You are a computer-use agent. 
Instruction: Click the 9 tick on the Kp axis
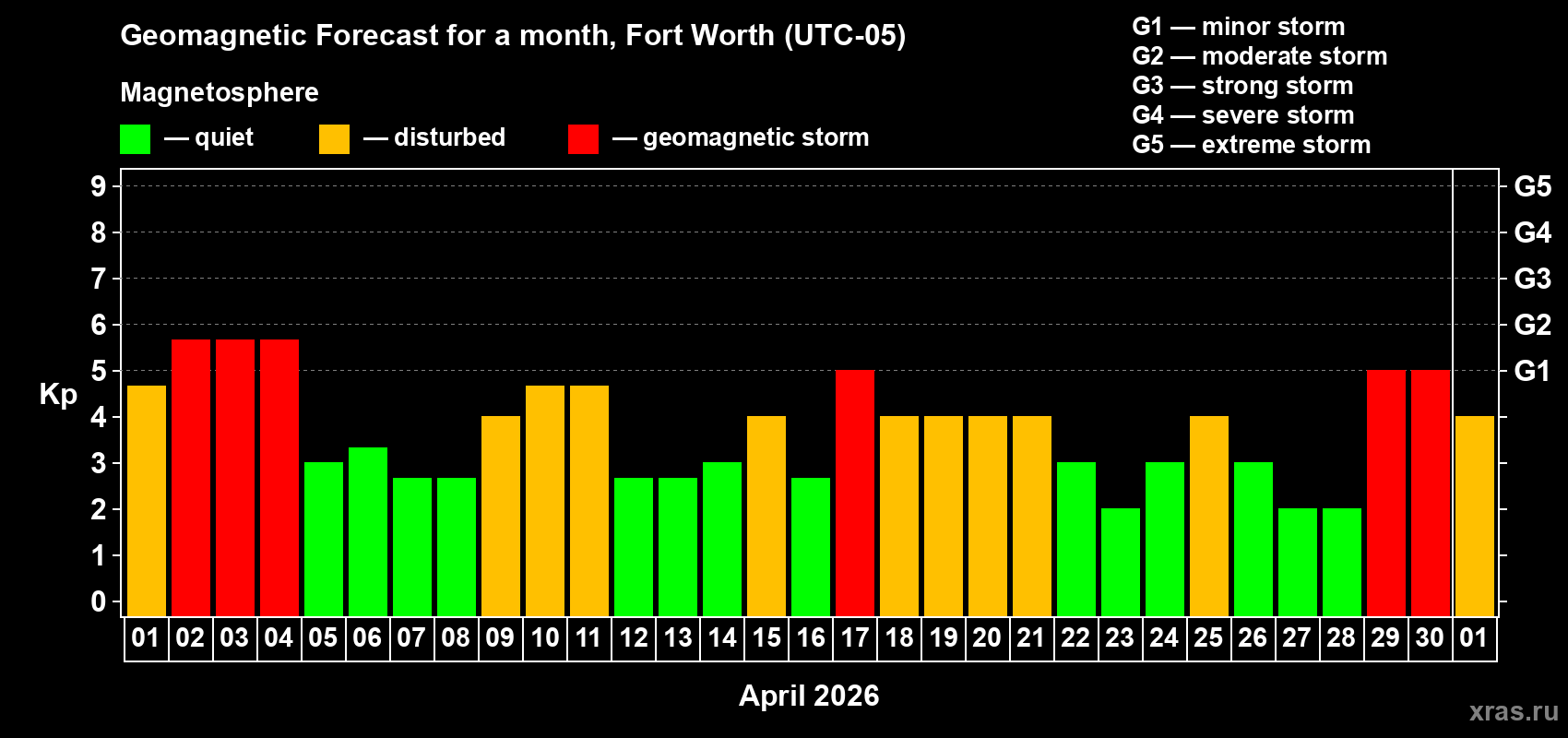[x=99, y=186]
